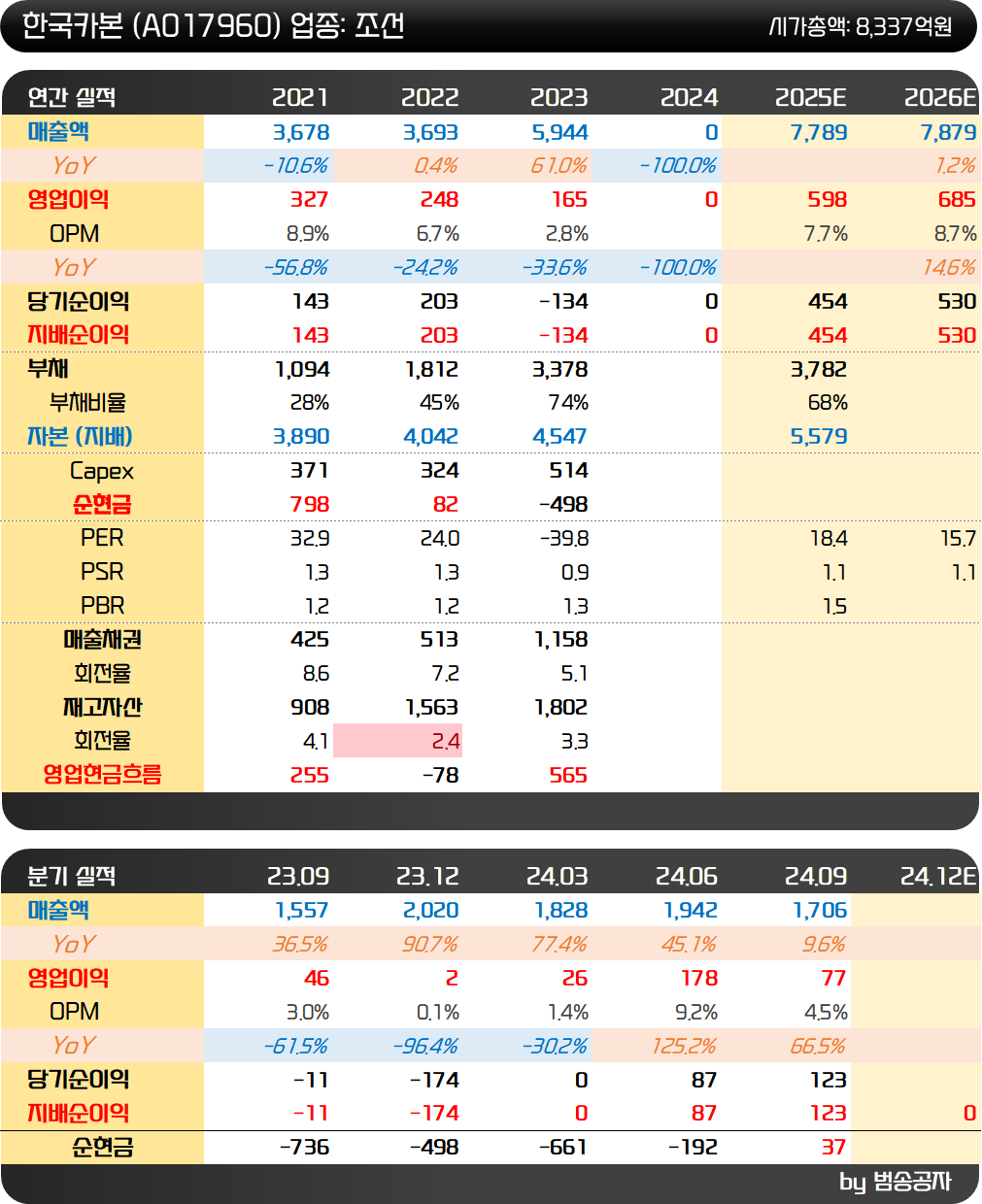Image resolution: width=982 pixels, height=1204 pixels.
Task: Click the 2025E column header
Action: pyautogui.click(x=810, y=97)
